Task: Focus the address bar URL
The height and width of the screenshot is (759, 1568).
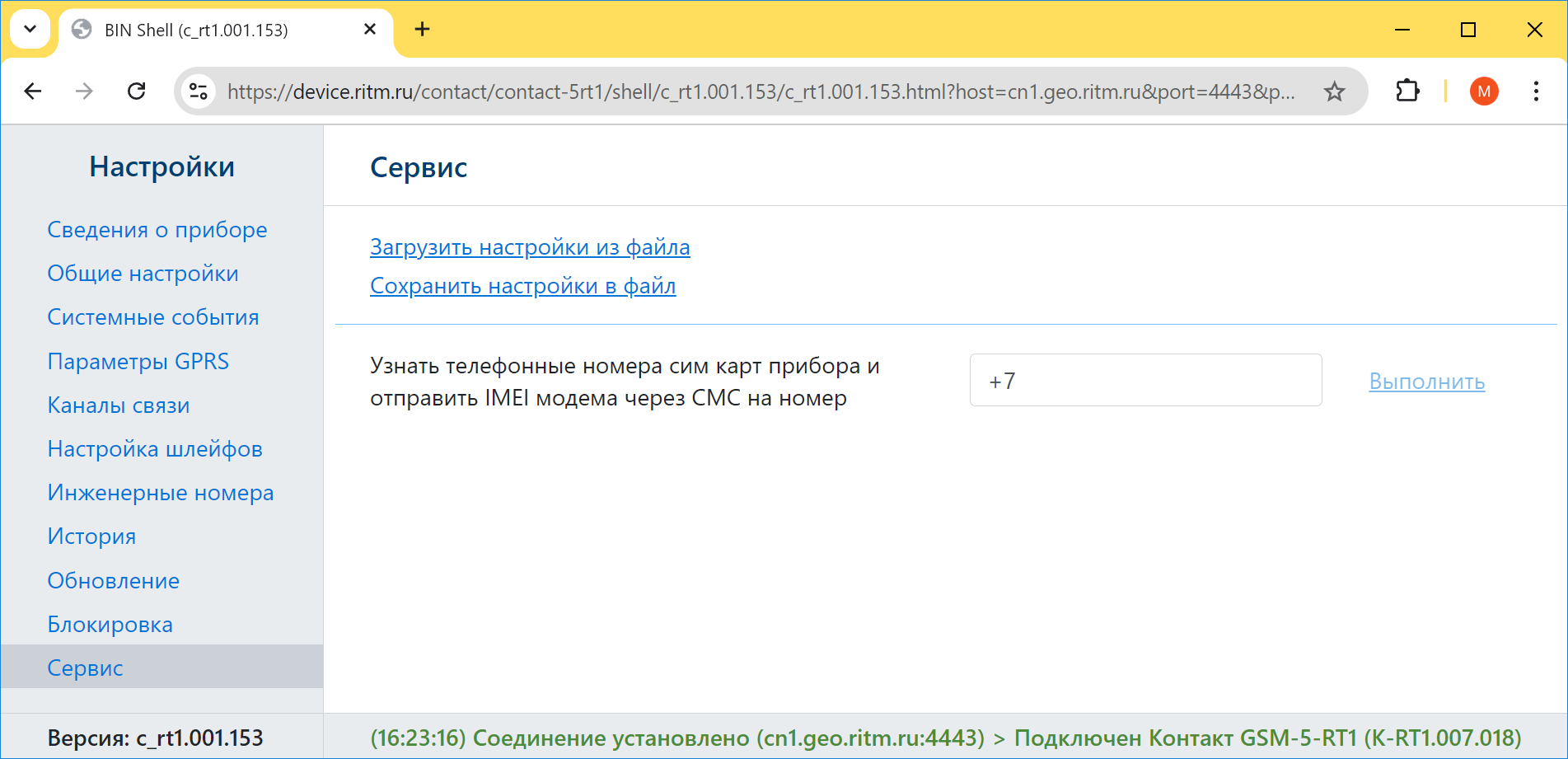Action: [760, 91]
